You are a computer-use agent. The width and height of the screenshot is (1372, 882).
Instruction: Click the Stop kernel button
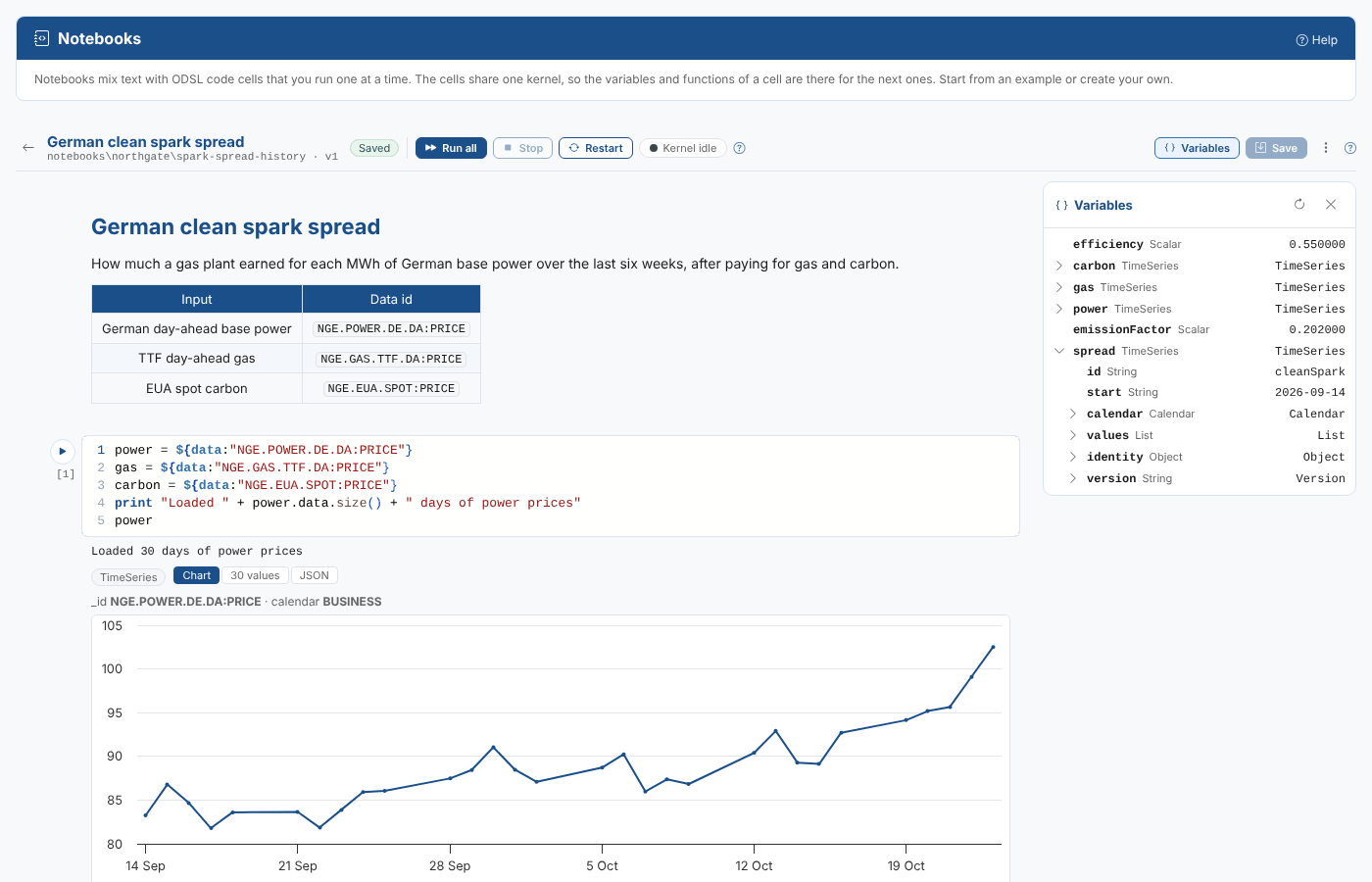tap(522, 148)
